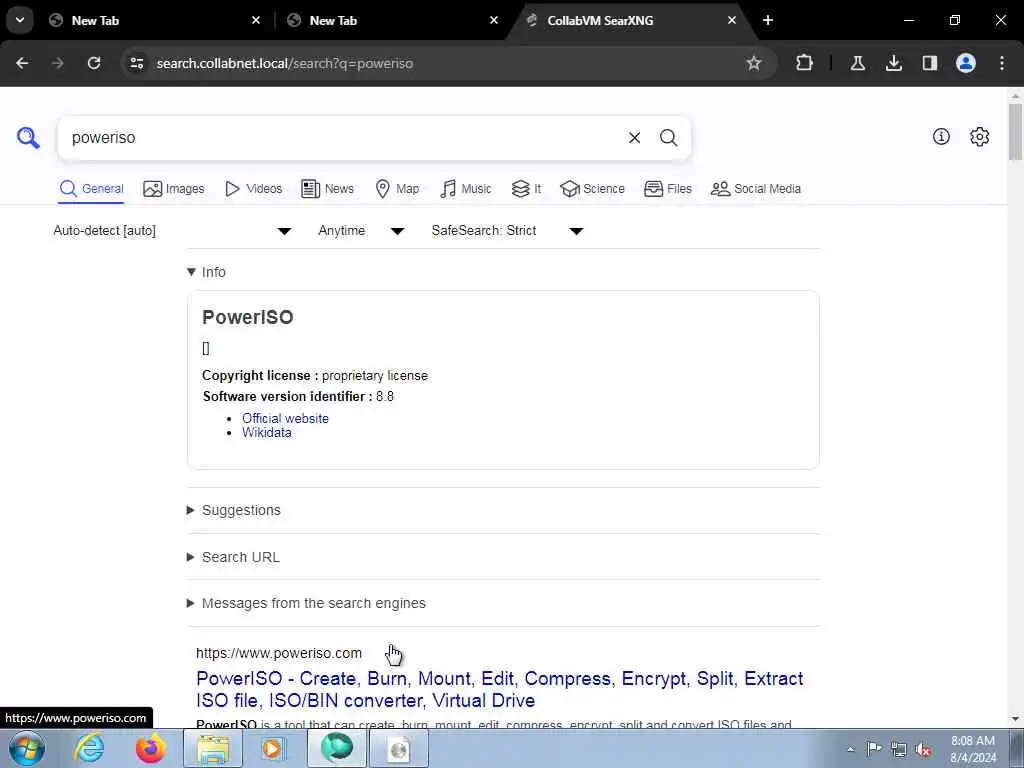Open the Anytime time range dropdown
This screenshot has height=768, width=1024.
(360, 231)
